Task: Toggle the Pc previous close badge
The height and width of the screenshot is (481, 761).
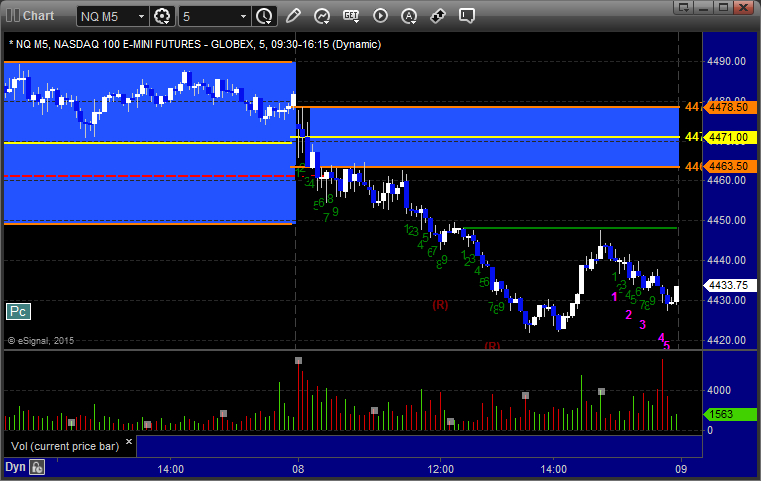Action: coord(17,312)
